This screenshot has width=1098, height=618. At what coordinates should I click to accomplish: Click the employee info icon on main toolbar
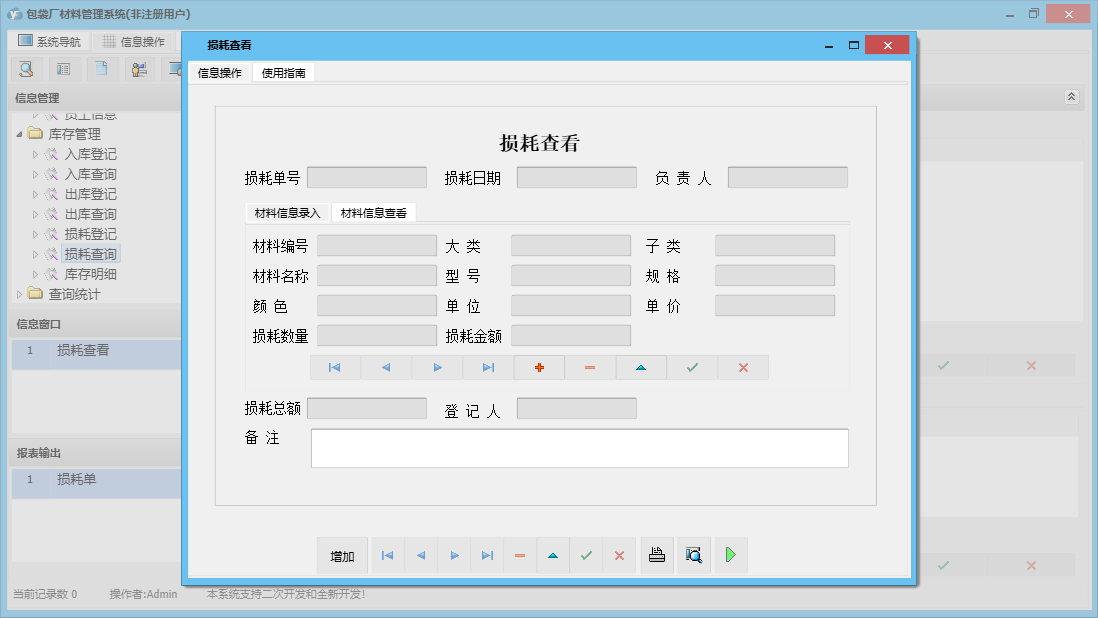[x=140, y=68]
